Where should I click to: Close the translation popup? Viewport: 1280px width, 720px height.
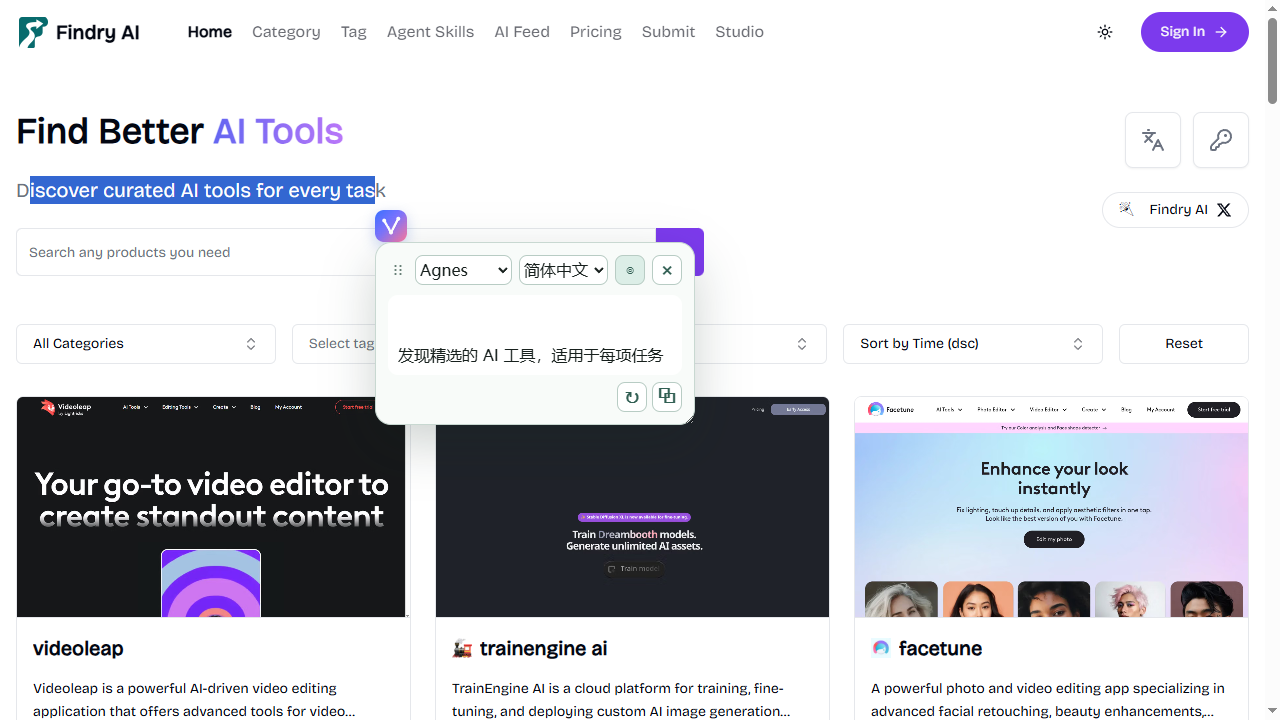pos(667,270)
